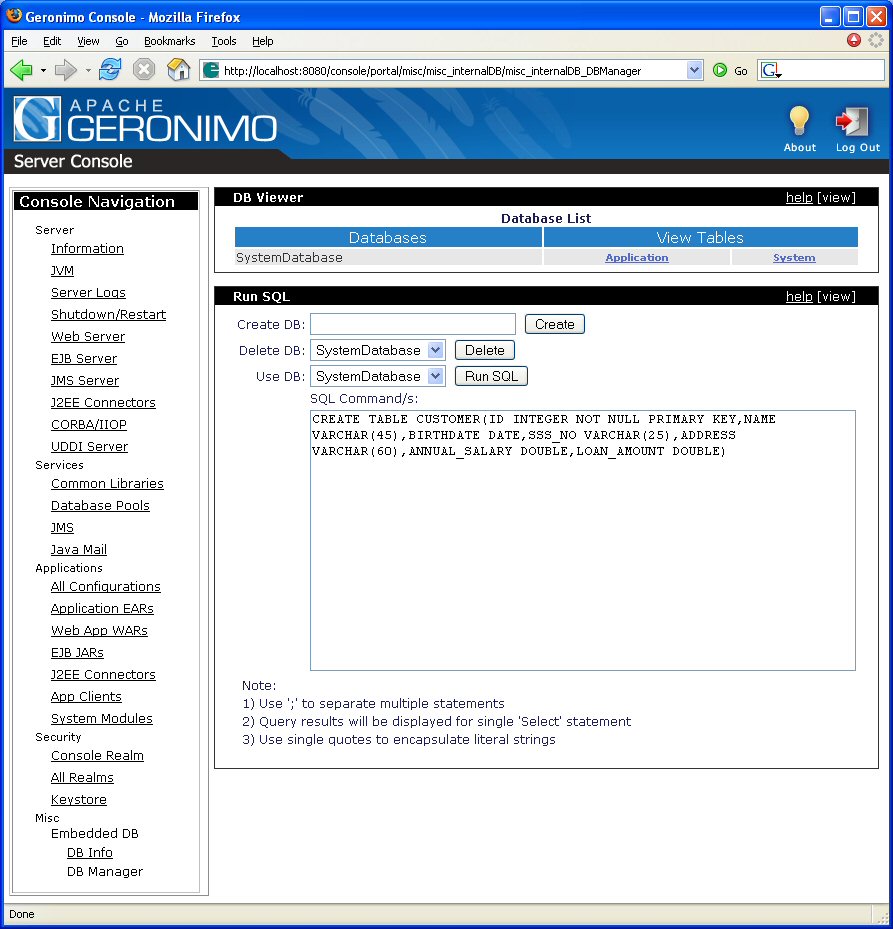The height and width of the screenshot is (929, 893).
Task: Click the browser Forward arrow icon
Action: coord(65,71)
